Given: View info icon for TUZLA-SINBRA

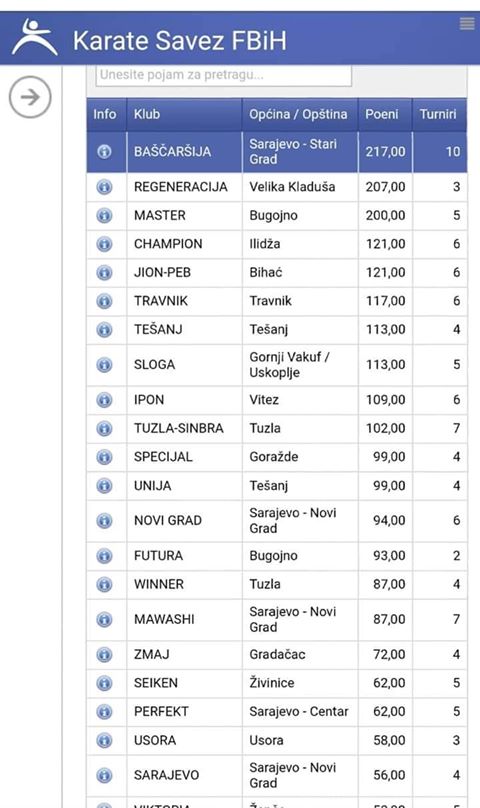Looking at the screenshot, I should [104, 428].
